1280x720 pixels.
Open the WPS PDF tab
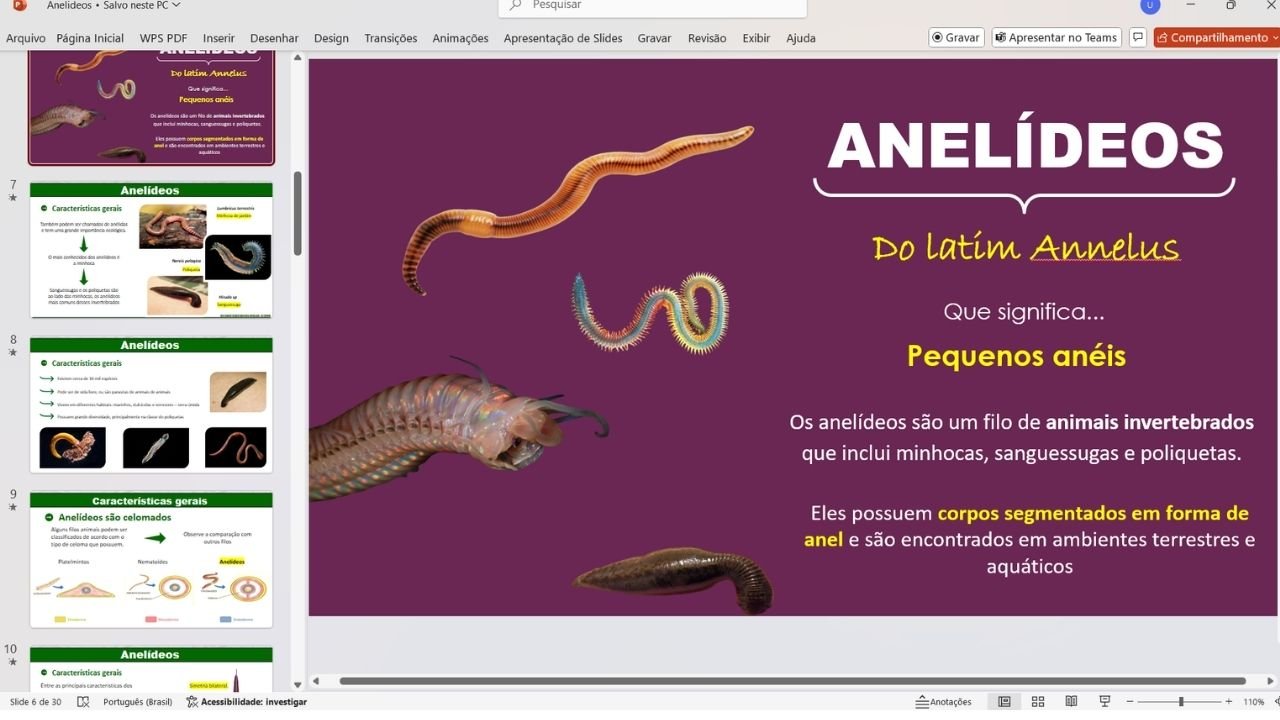point(163,38)
